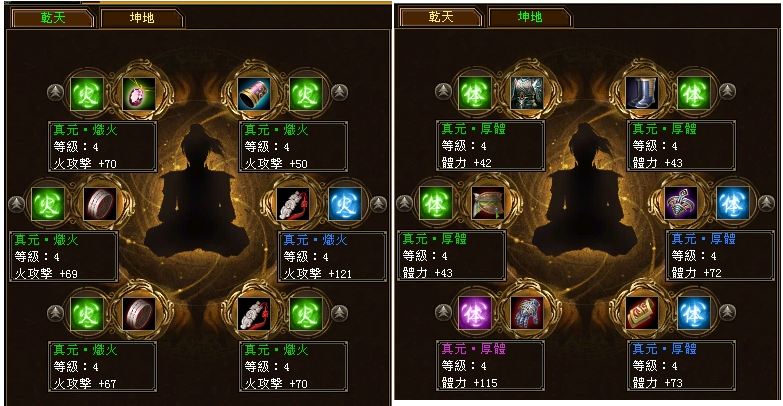Select the purple 体 orb giving 體力 +115
Screen dimensions: 783x406
474,313
